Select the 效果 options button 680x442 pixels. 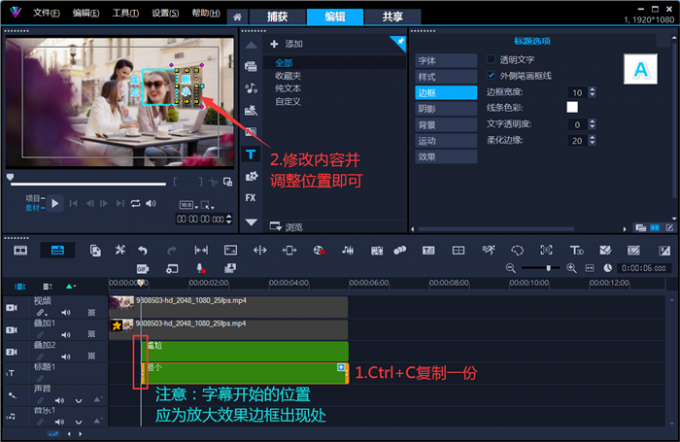tap(446, 157)
